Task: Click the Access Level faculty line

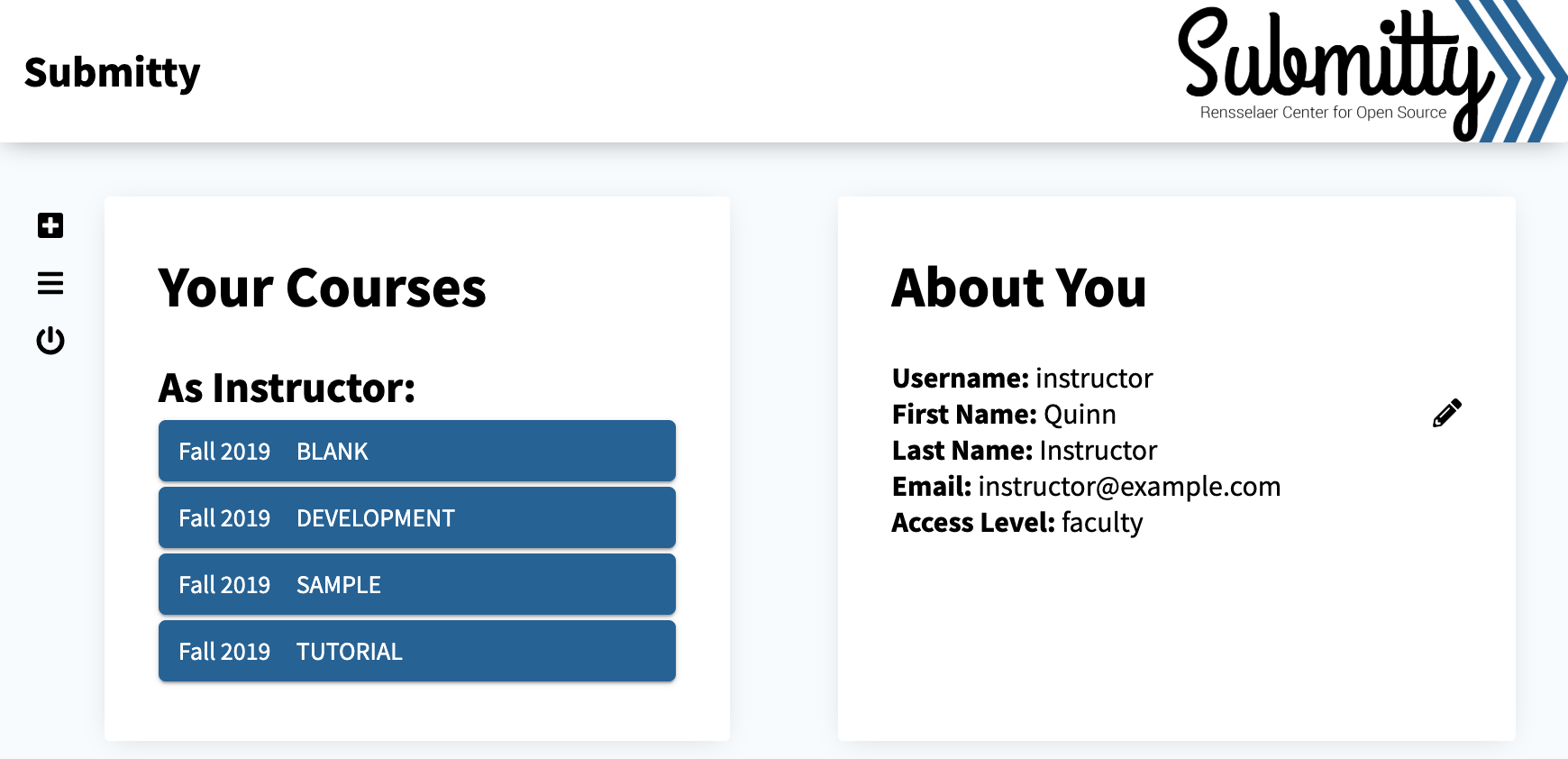Action: (1017, 522)
